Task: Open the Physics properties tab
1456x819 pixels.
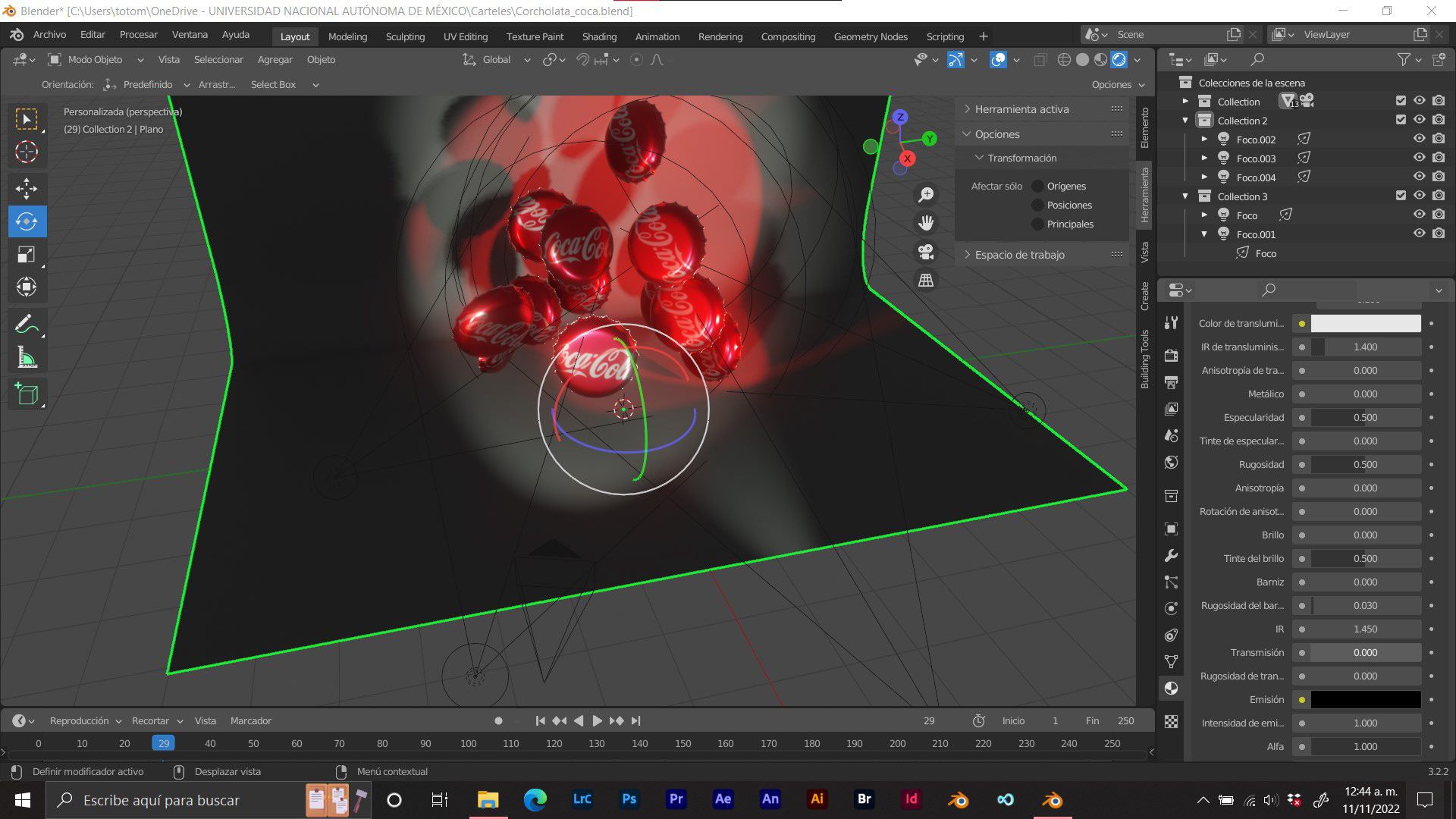Action: pos(1171,609)
